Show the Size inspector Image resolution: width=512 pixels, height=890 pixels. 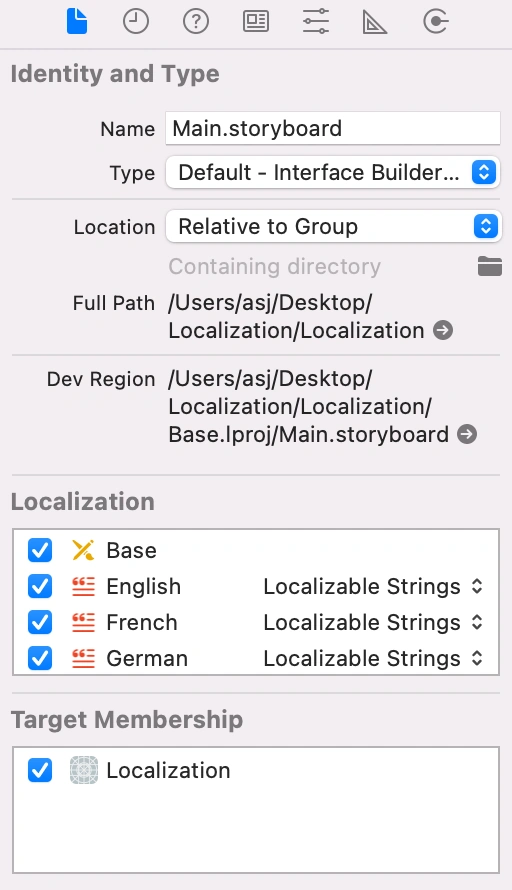[x=375, y=22]
